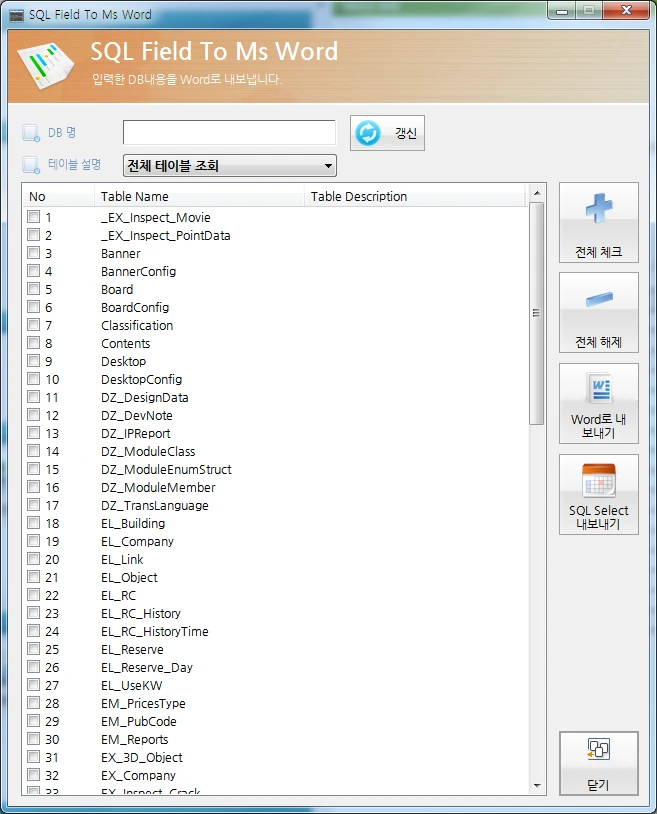Check the box for row 19 EL_Company
This screenshot has height=814, width=657.
34,540
